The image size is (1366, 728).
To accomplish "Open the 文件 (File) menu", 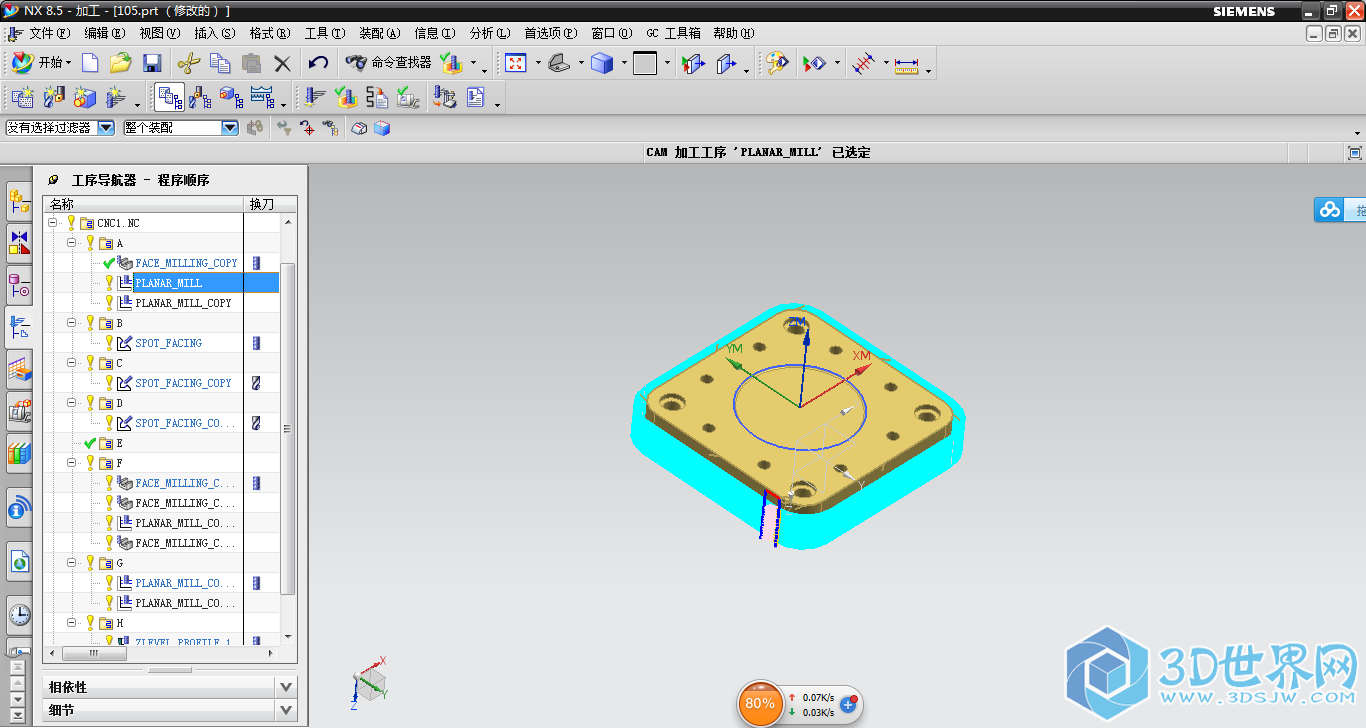I will [x=48, y=33].
